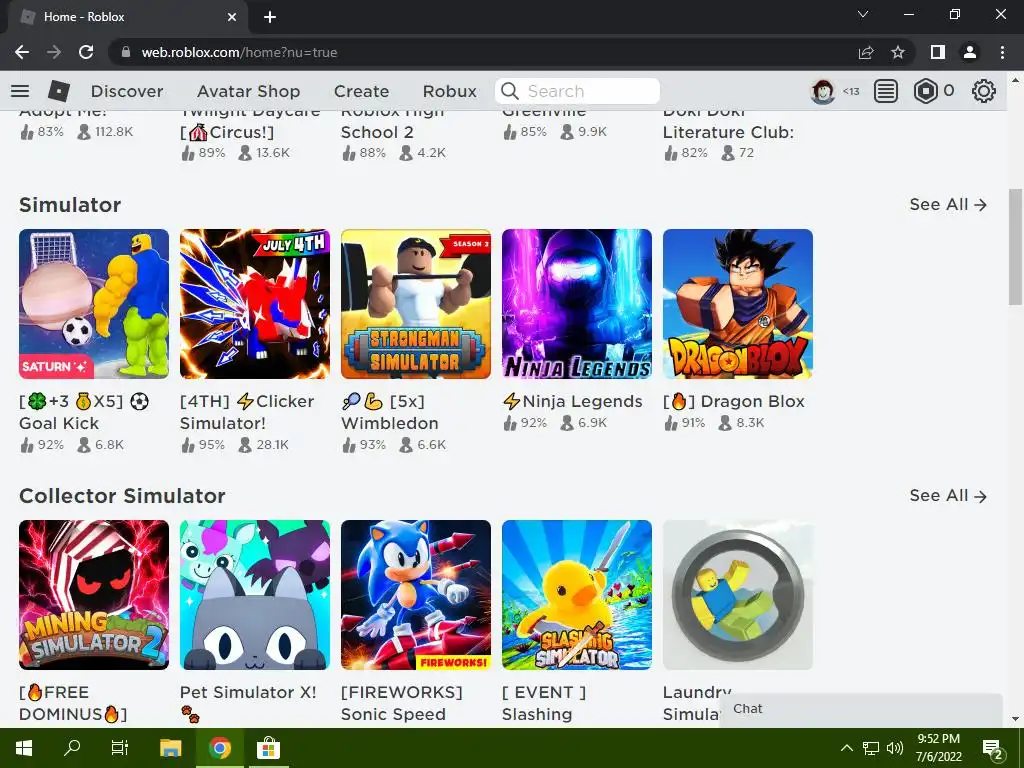Click the Simulator section heading
Viewport: 1024px width, 768px height.
pos(70,204)
